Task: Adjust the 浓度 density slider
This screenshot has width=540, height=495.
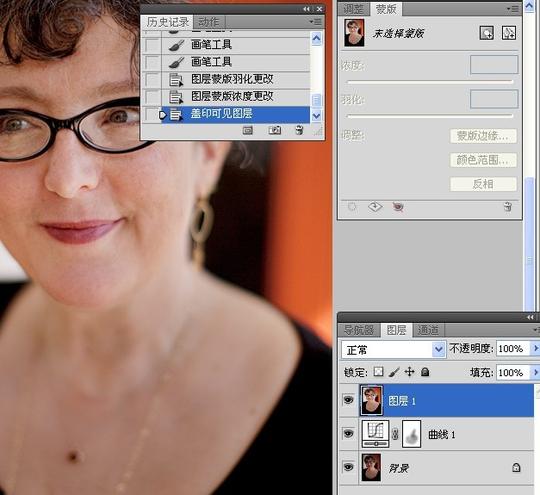Action: point(430,82)
